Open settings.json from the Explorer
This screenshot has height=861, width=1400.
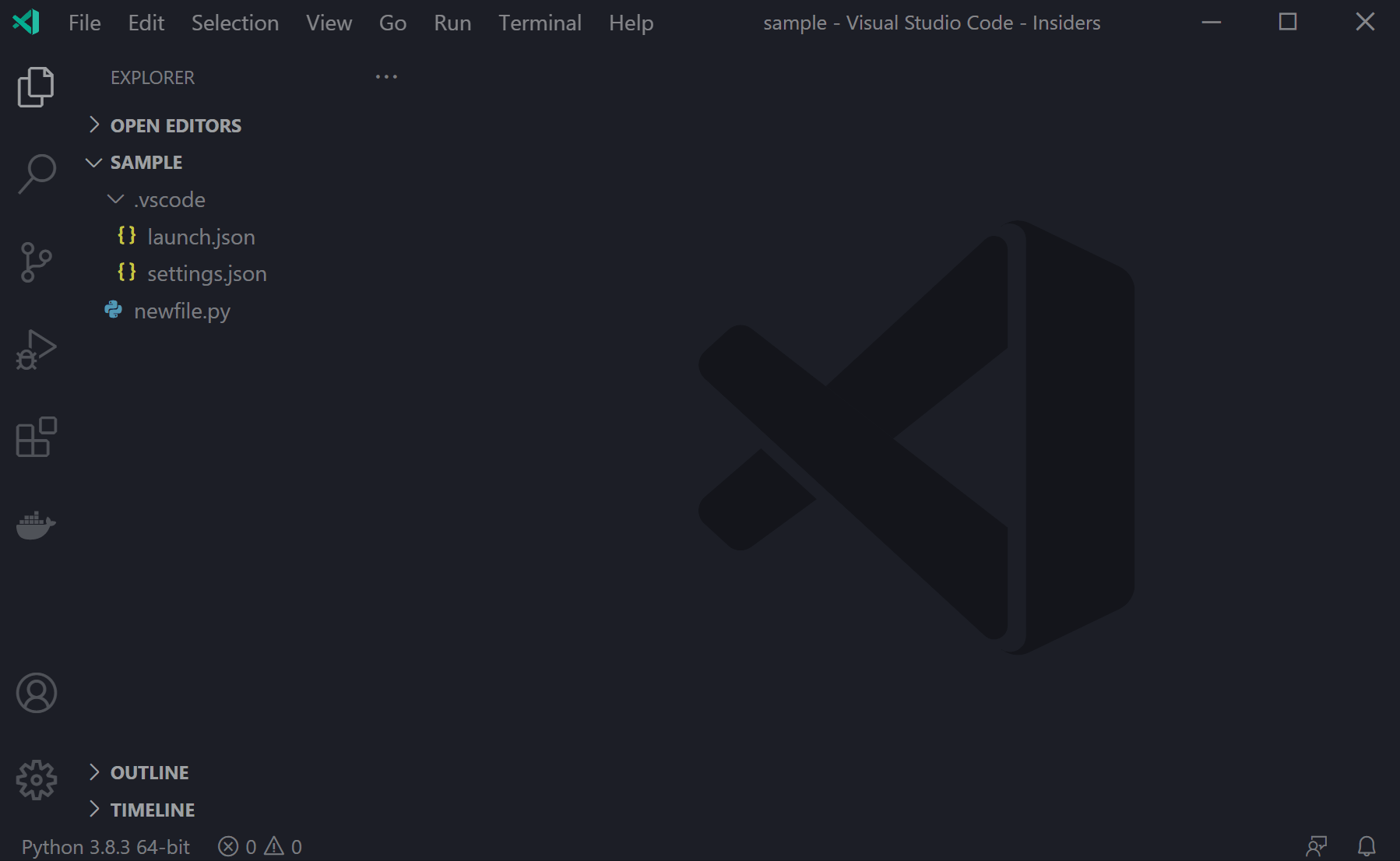point(206,273)
